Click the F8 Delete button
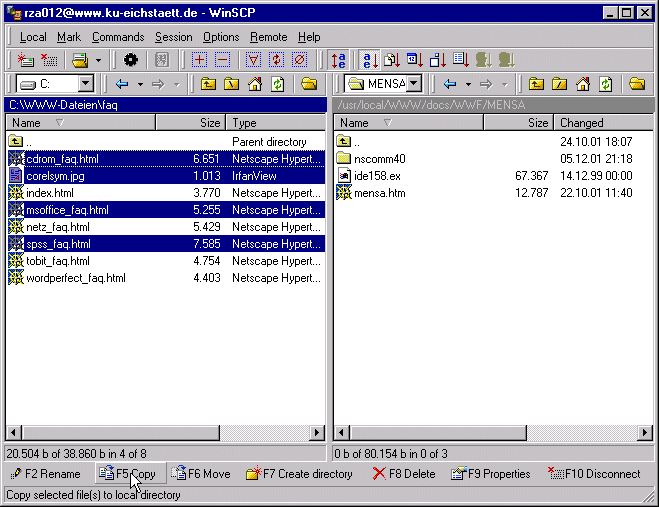 (403, 474)
